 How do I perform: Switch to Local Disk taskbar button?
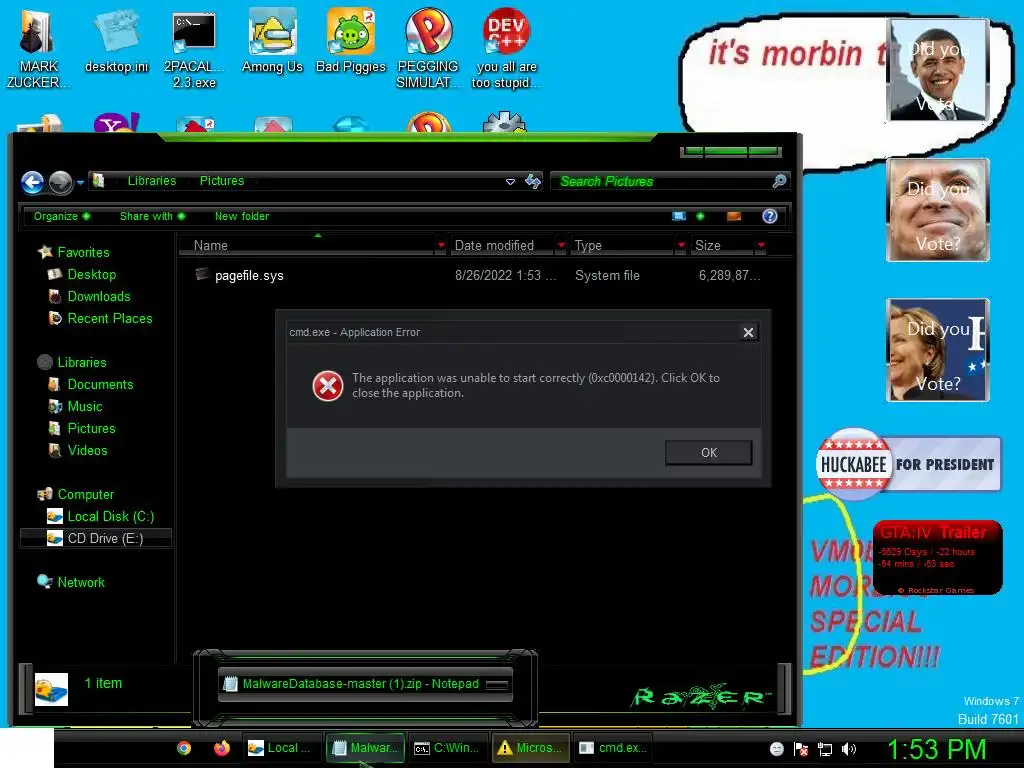coord(283,748)
